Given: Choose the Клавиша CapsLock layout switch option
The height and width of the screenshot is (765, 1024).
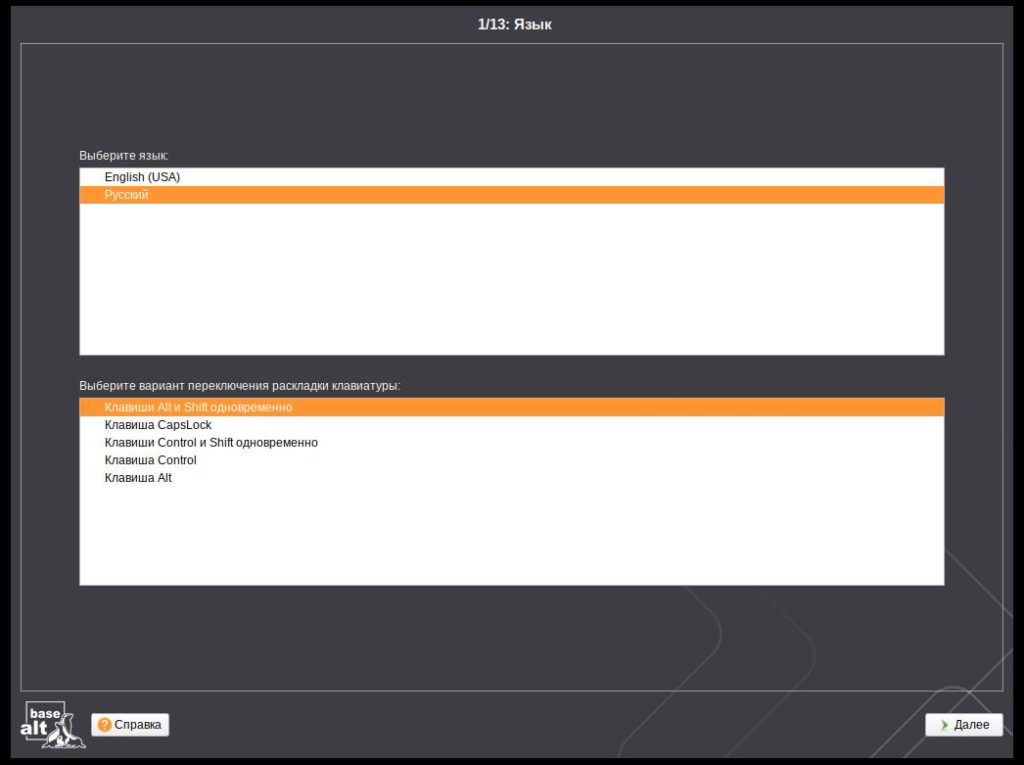Looking at the screenshot, I should click(x=158, y=425).
